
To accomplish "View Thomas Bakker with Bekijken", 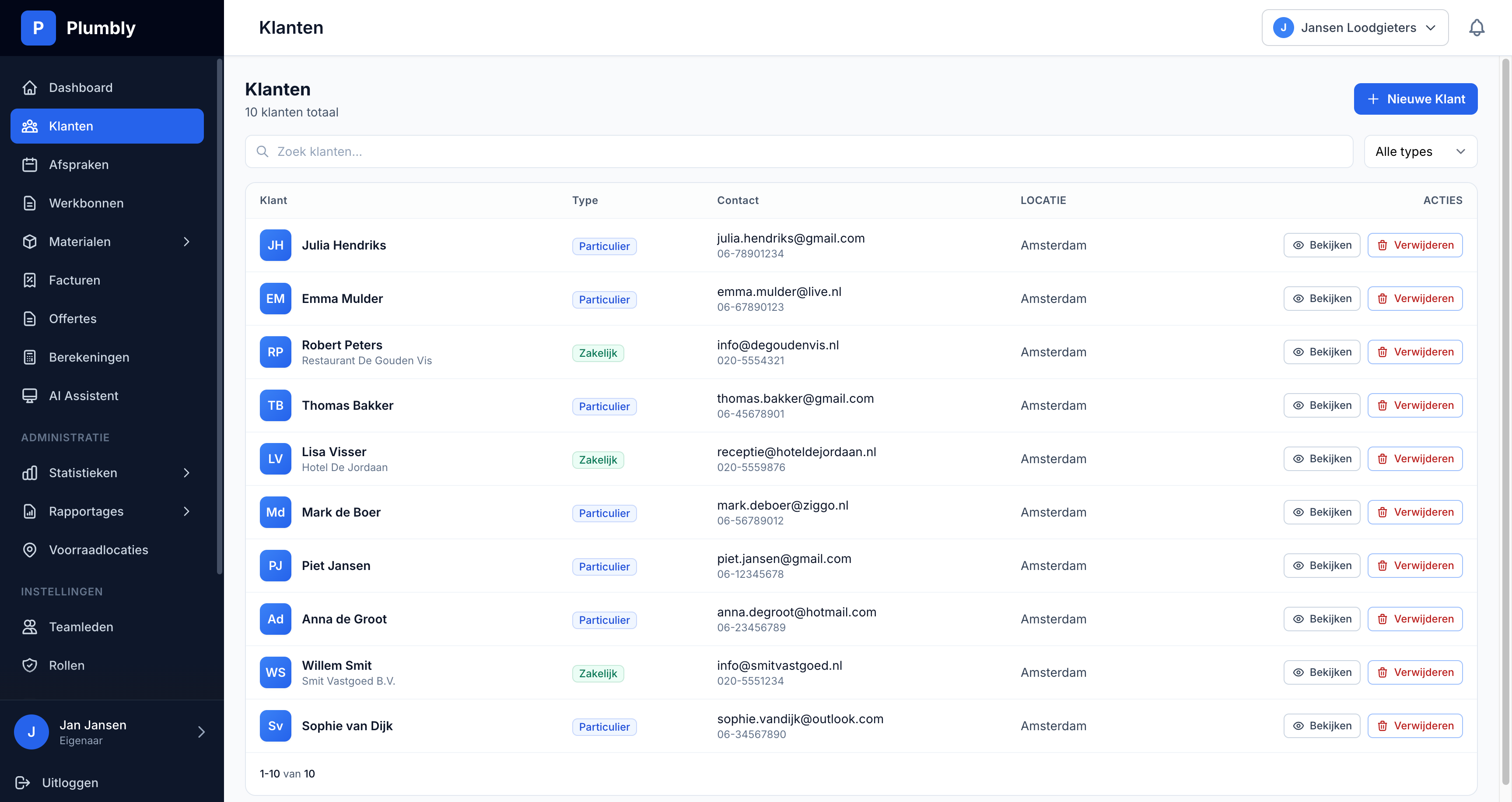I will (1321, 405).
